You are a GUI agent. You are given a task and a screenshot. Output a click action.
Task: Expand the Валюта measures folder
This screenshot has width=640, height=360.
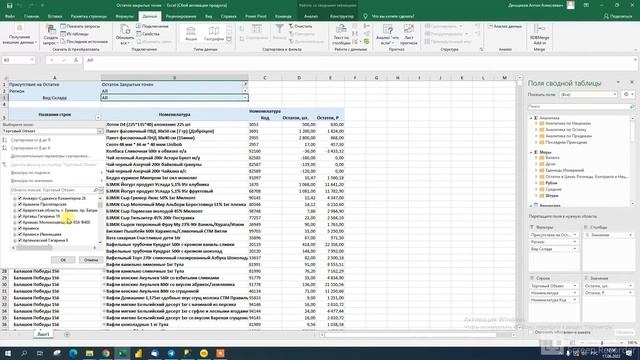tap(536, 158)
